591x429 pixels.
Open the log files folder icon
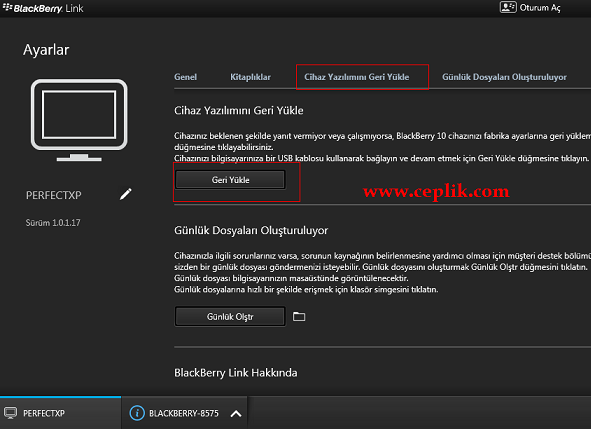pyautogui.click(x=299, y=316)
